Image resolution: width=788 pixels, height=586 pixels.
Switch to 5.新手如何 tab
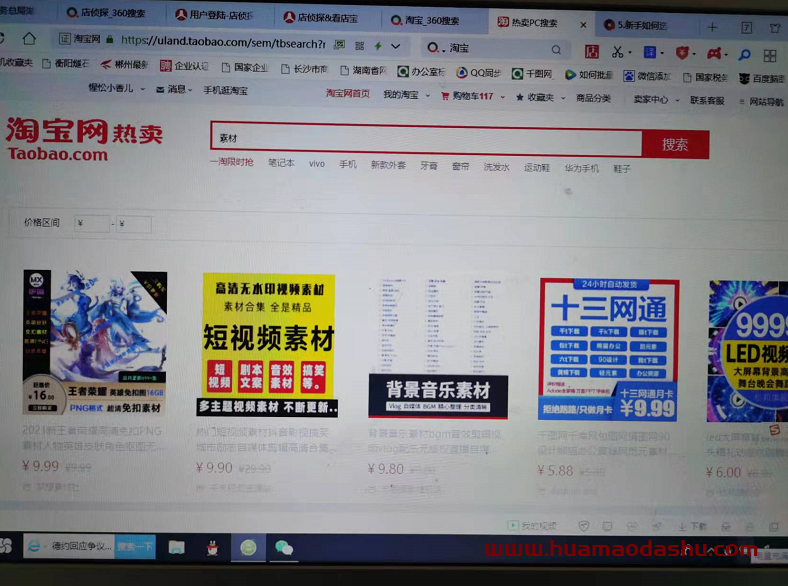point(636,25)
